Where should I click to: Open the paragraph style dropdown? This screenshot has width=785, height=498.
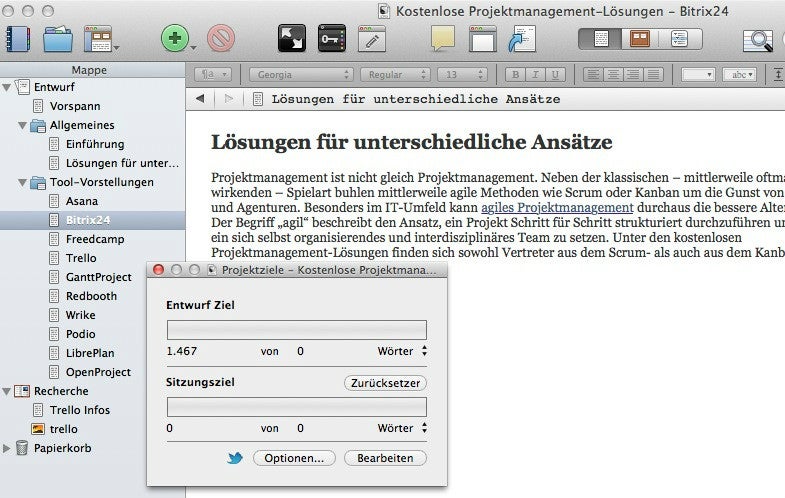click(x=213, y=75)
